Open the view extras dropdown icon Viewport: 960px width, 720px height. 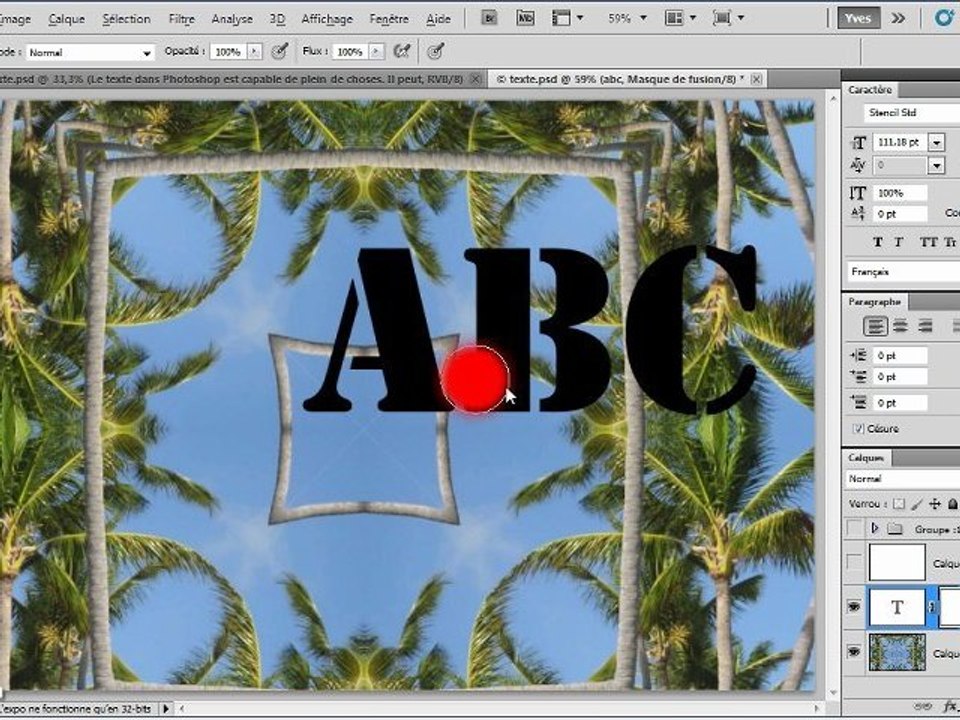tap(567, 18)
